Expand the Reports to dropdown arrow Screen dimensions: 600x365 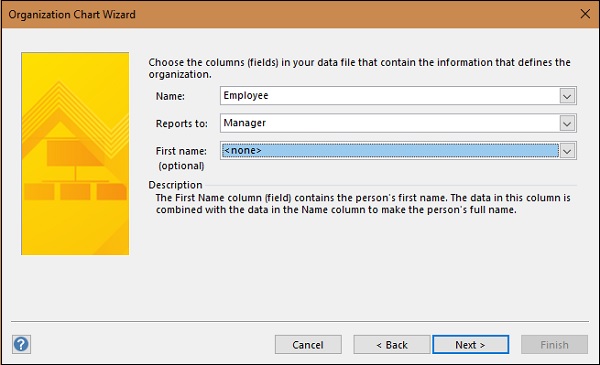click(x=567, y=124)
